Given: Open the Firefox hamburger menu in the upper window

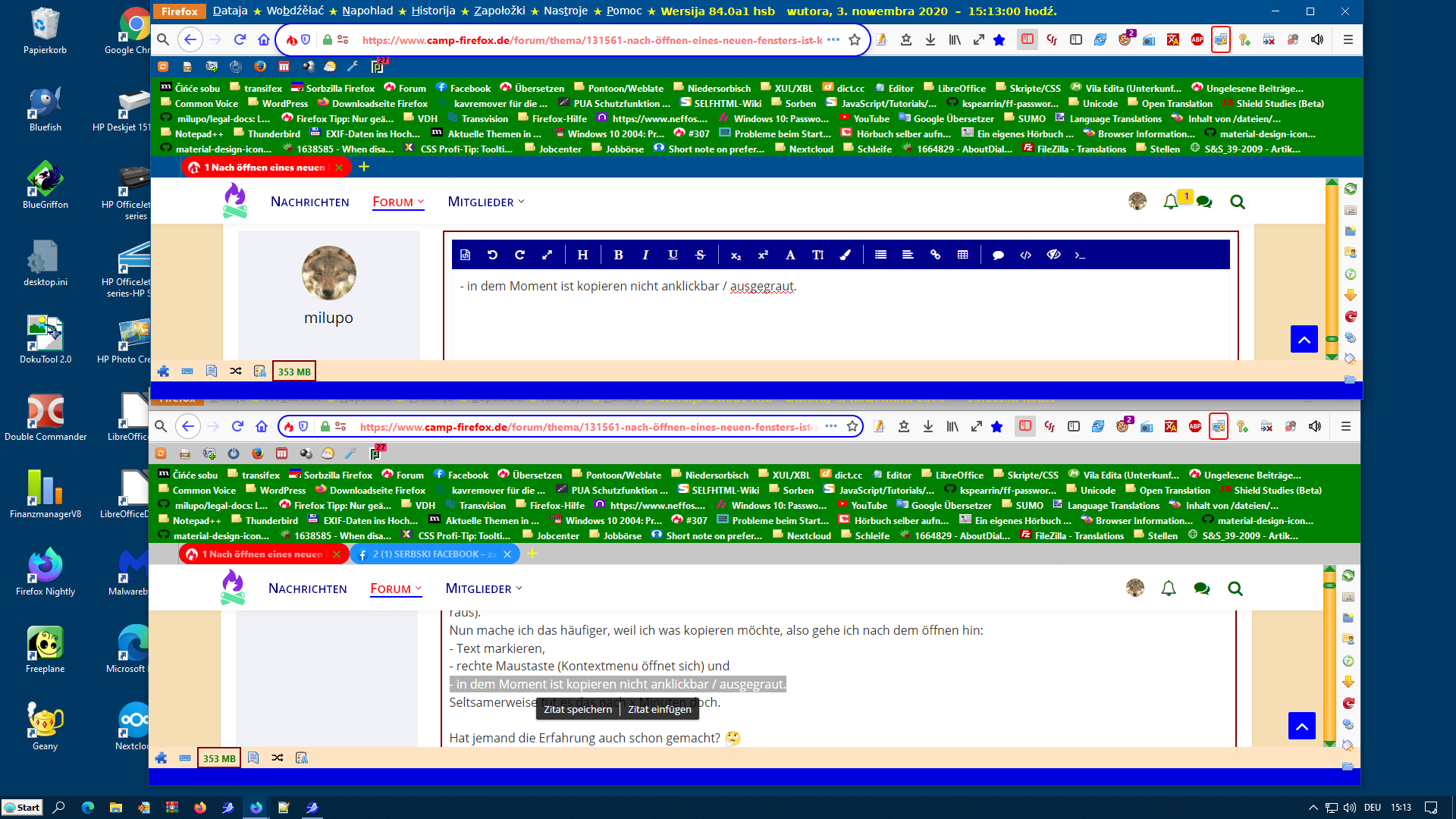Looking at the screenshot, I should coord(1348,39).
